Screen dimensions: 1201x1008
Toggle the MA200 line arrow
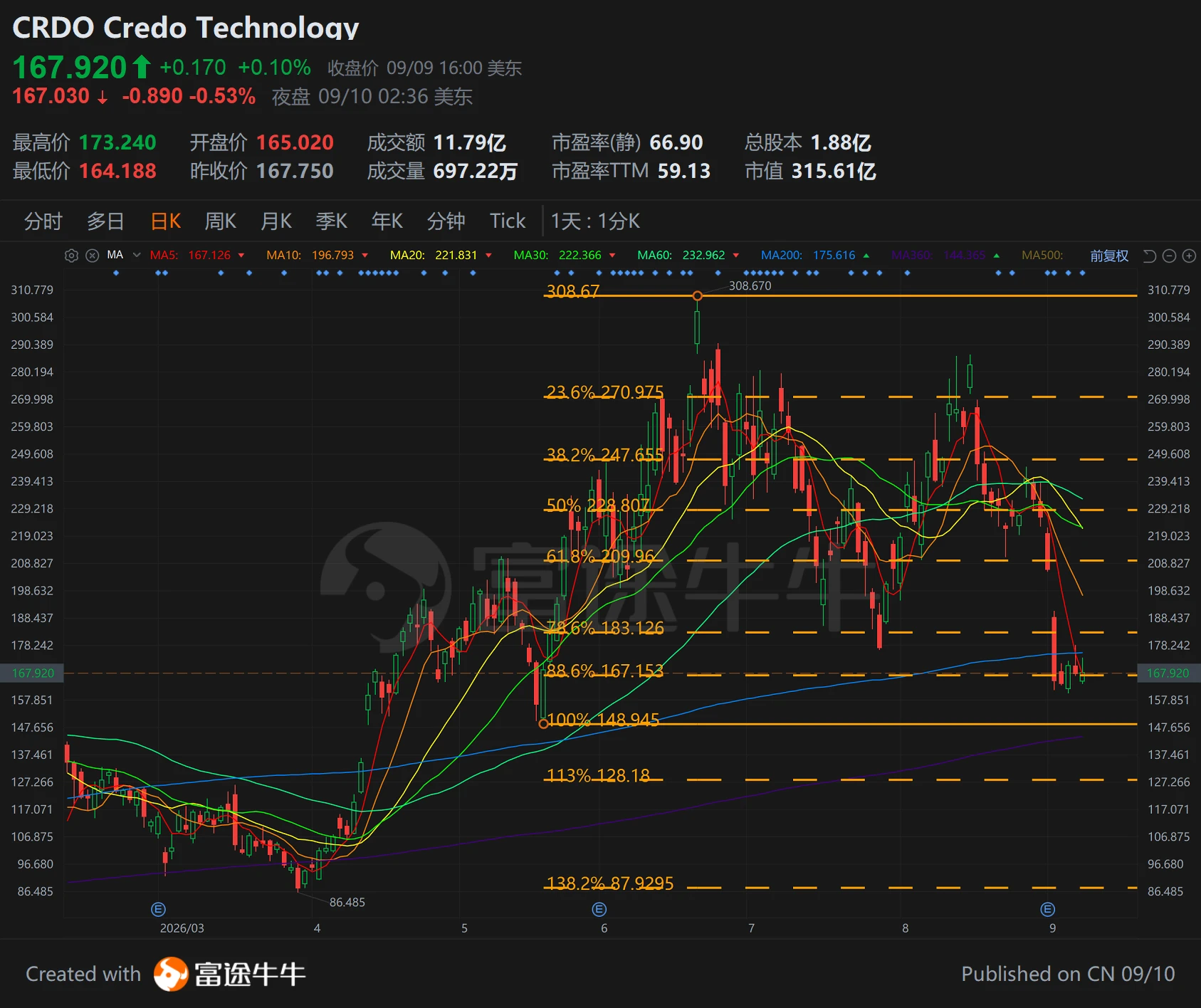pyautogui.click(x=866, y=256)
